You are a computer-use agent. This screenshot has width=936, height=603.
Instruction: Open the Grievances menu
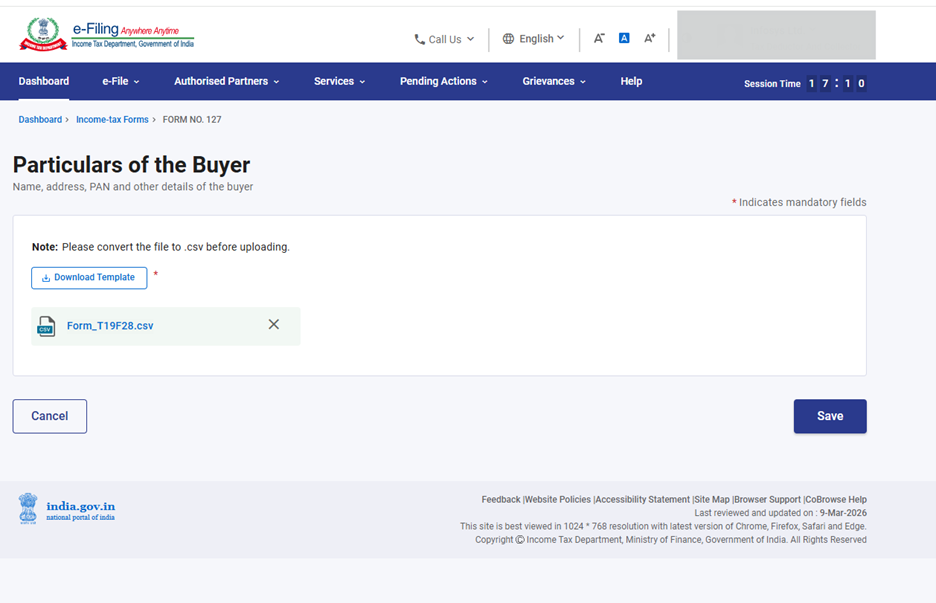tap(553, 81)
